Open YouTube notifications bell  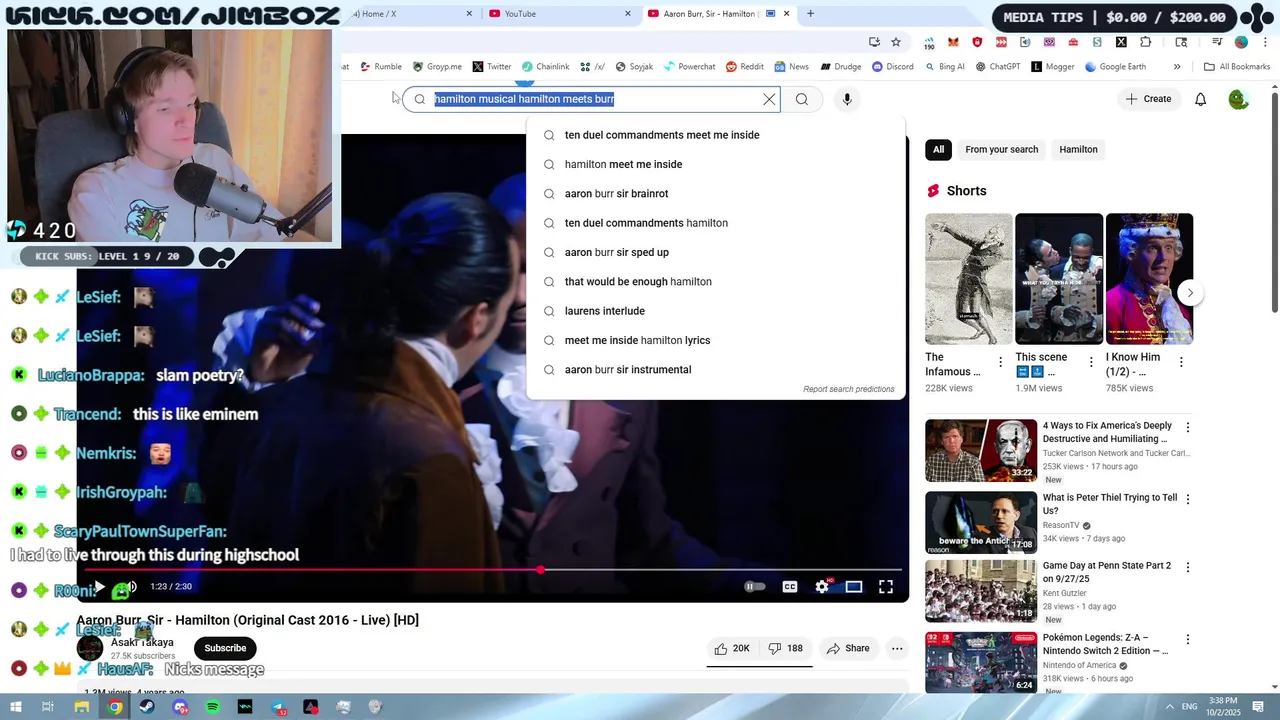click(1201, 99)
